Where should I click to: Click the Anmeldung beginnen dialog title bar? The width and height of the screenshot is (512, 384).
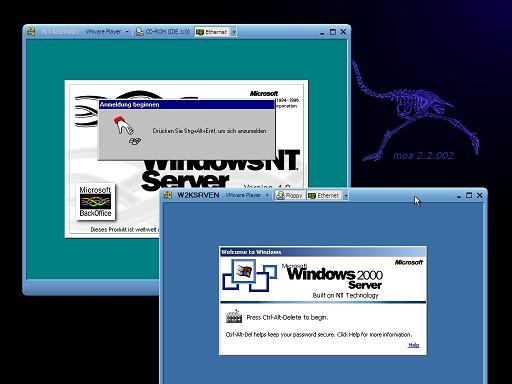click(187, 105)
